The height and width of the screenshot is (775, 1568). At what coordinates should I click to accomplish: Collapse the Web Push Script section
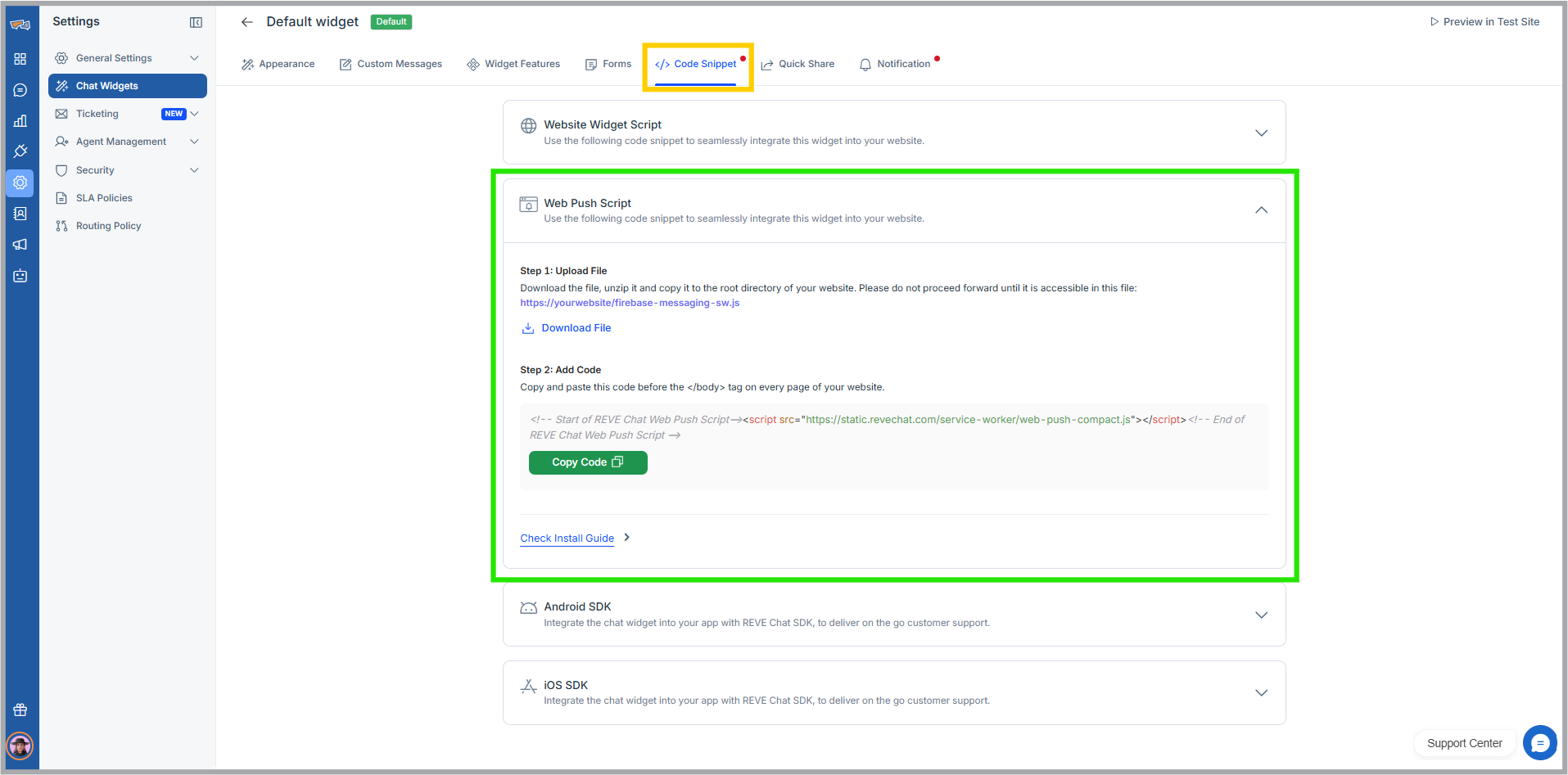[x=1261, y=210]
